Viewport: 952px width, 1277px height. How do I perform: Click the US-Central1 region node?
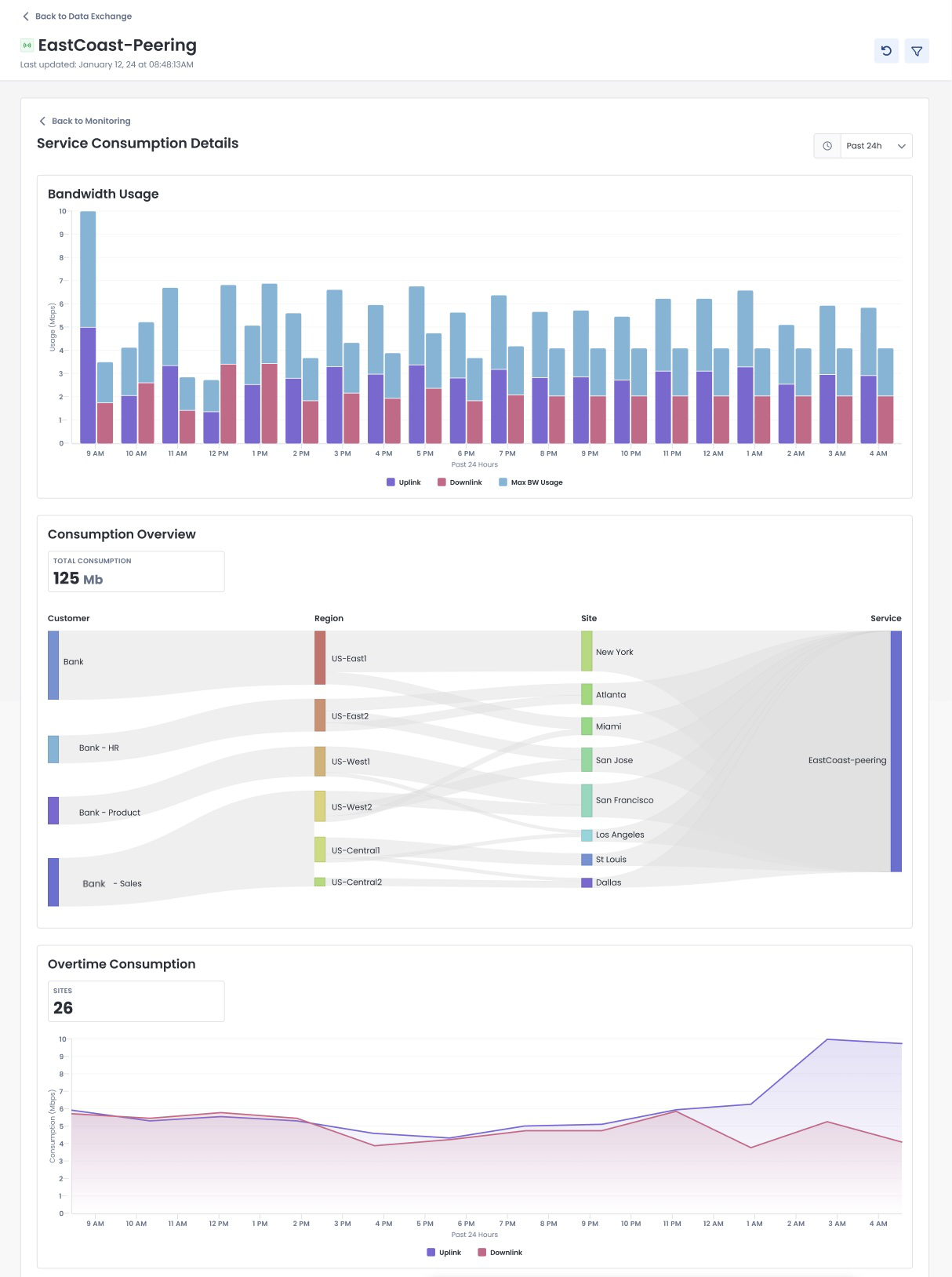click(x=320, y=850)
